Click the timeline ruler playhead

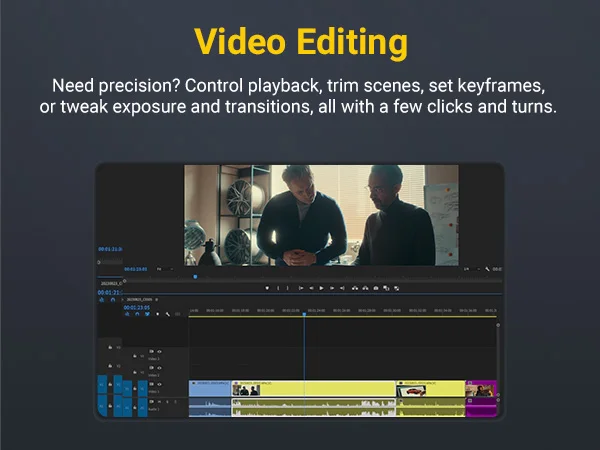coord(304,314)
